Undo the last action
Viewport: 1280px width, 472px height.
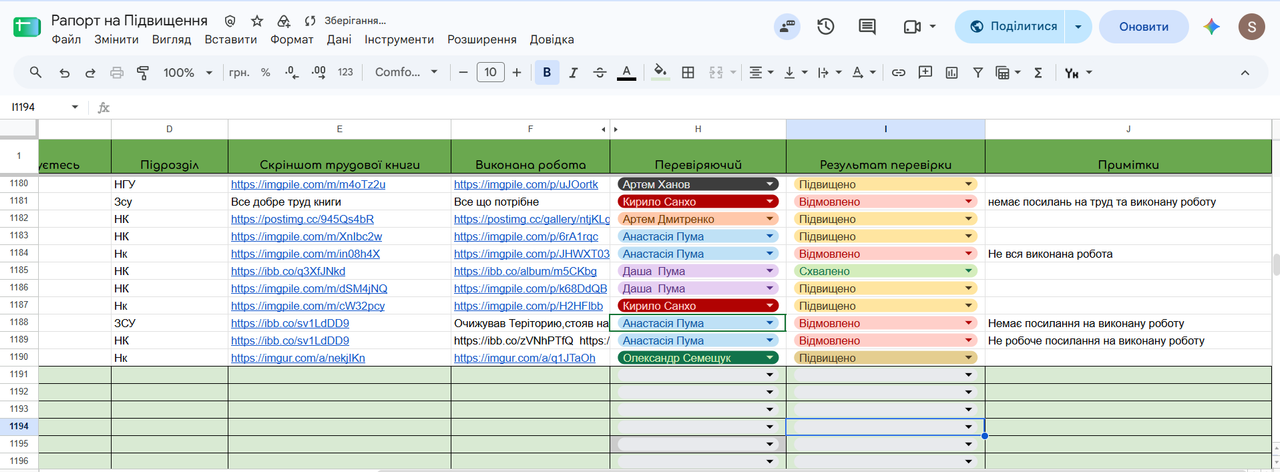[x=64, y=72]
